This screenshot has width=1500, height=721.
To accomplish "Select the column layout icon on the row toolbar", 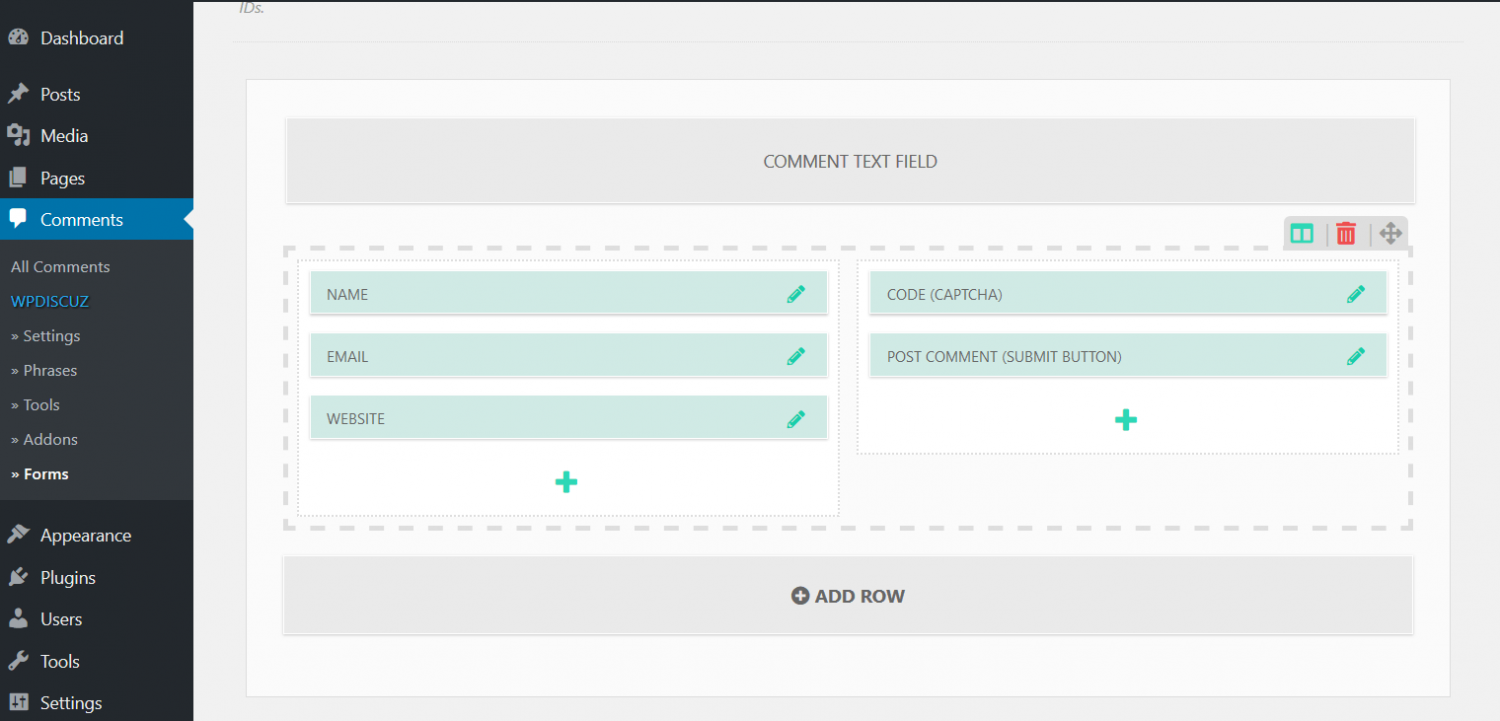I will [1301, 233].
